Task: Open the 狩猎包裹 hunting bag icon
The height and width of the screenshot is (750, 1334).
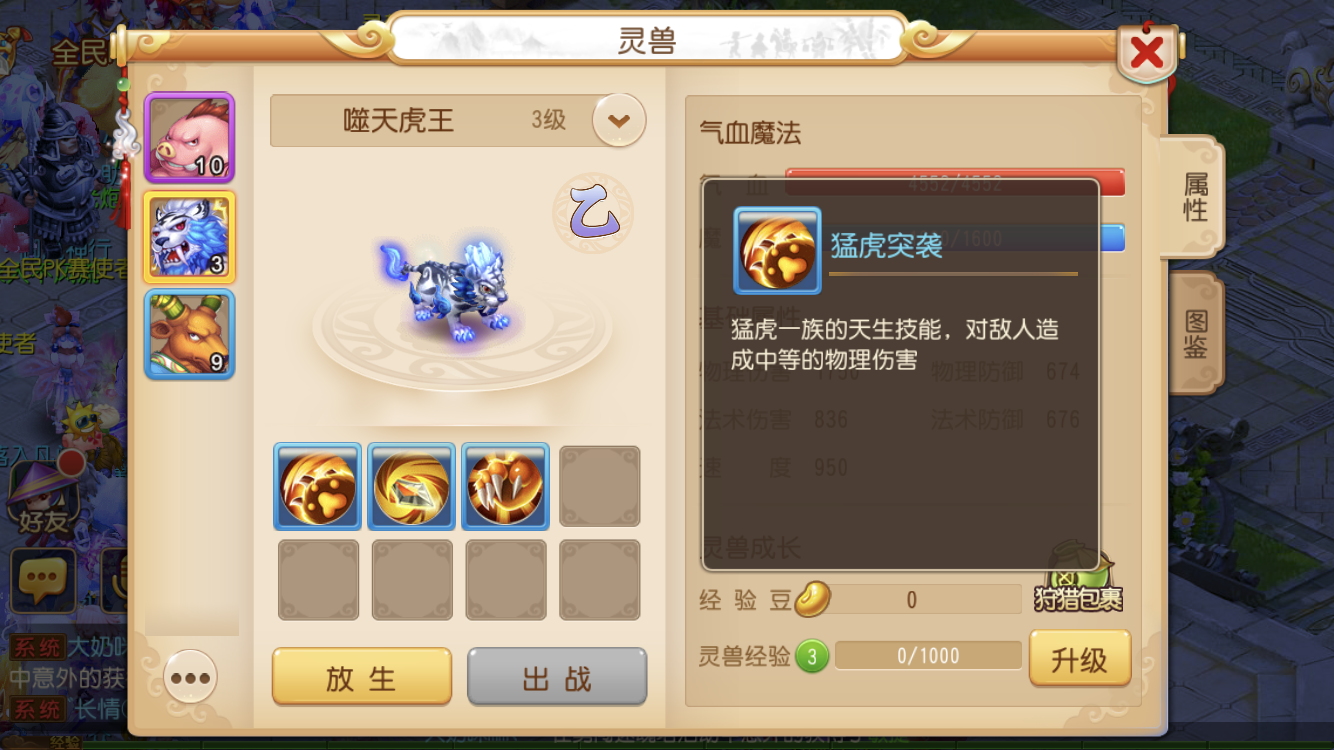Action: tap(1078, 579)
